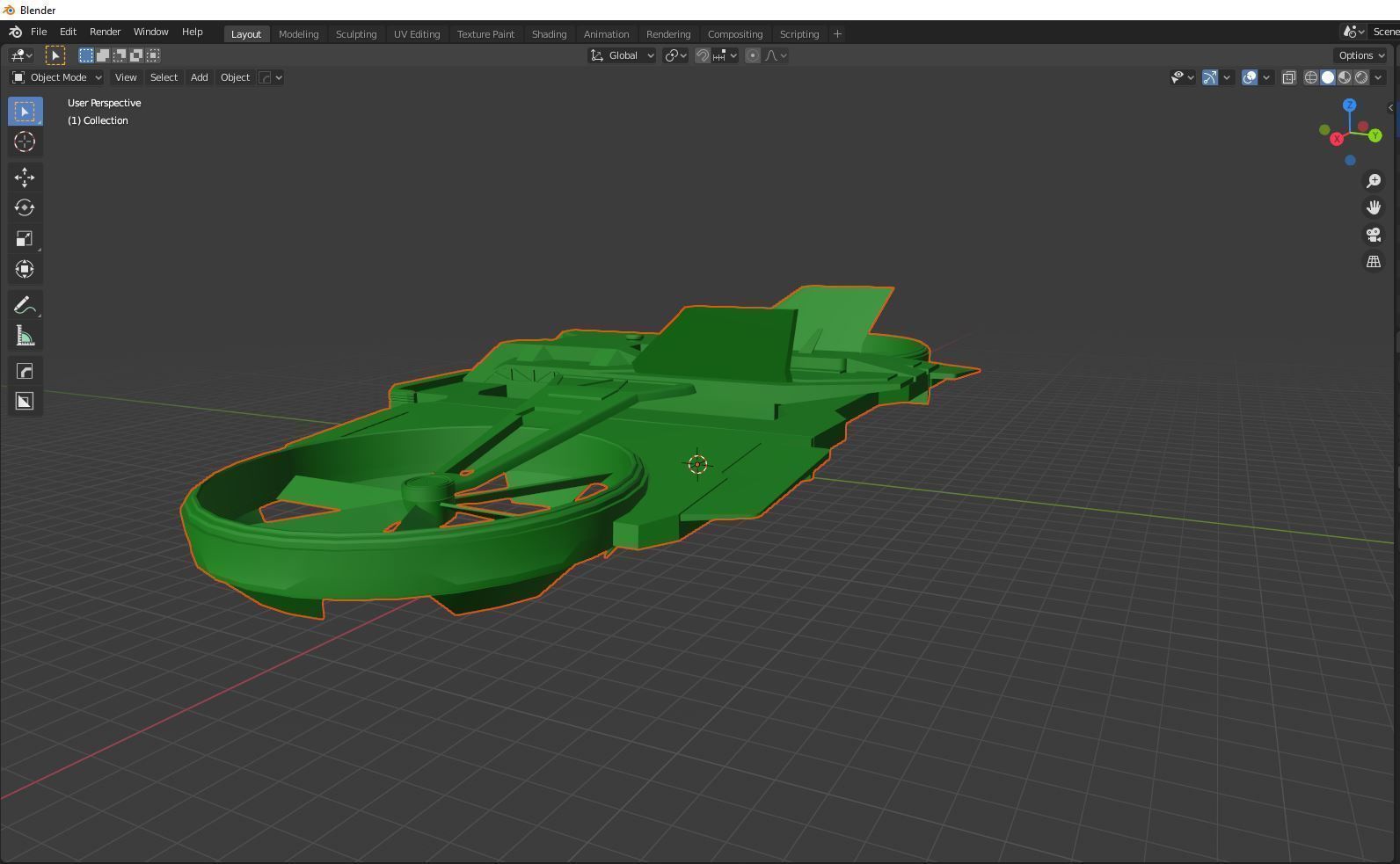Toggle X-ray display mode

1288,78
